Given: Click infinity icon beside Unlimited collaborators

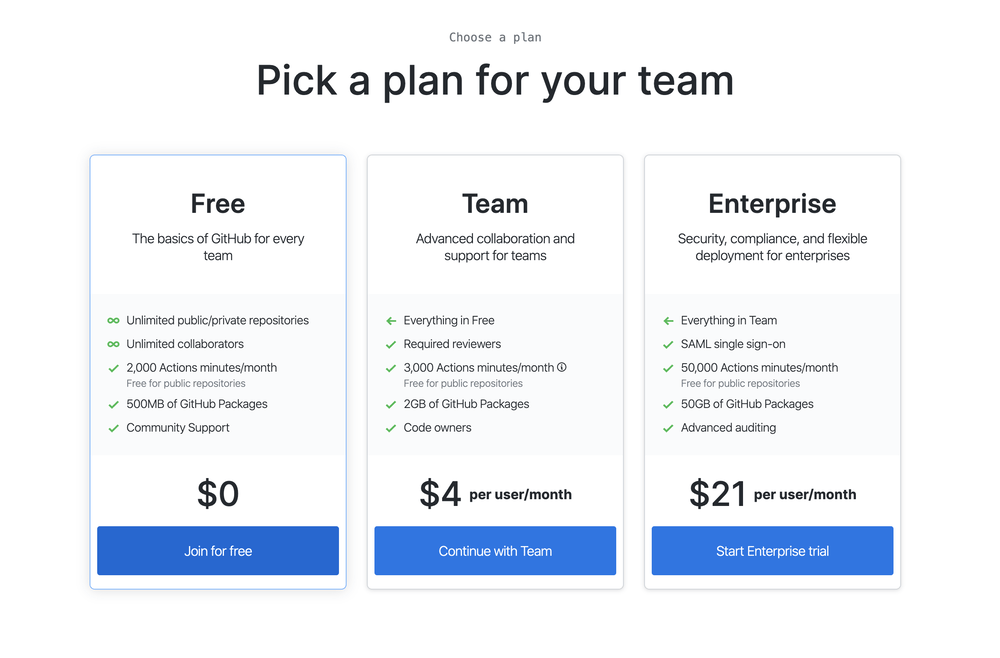Looking at the screenshot, I should click(113, 344).
